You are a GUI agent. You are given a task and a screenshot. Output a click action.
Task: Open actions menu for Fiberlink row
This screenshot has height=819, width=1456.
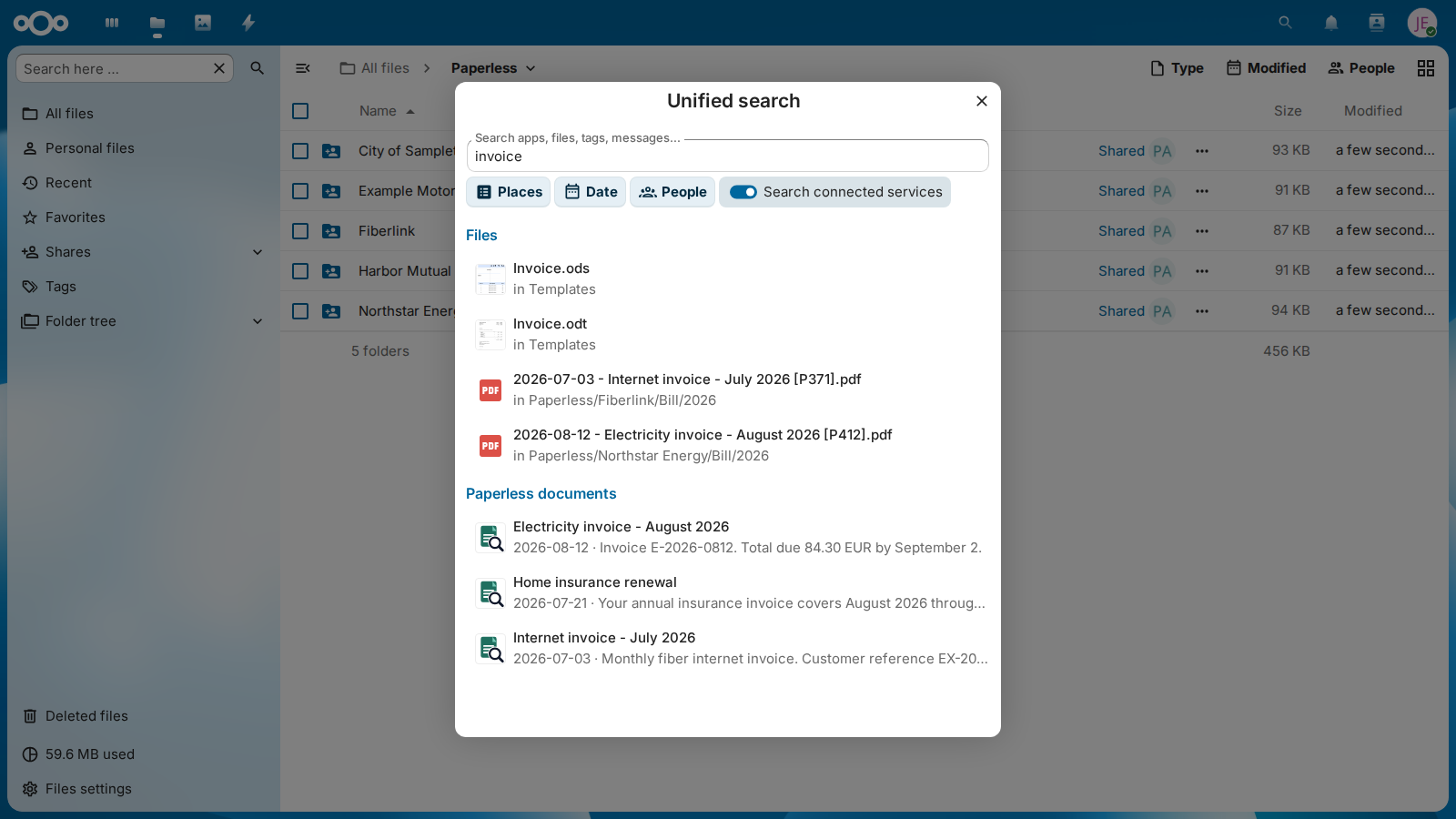pos(1202,231)
